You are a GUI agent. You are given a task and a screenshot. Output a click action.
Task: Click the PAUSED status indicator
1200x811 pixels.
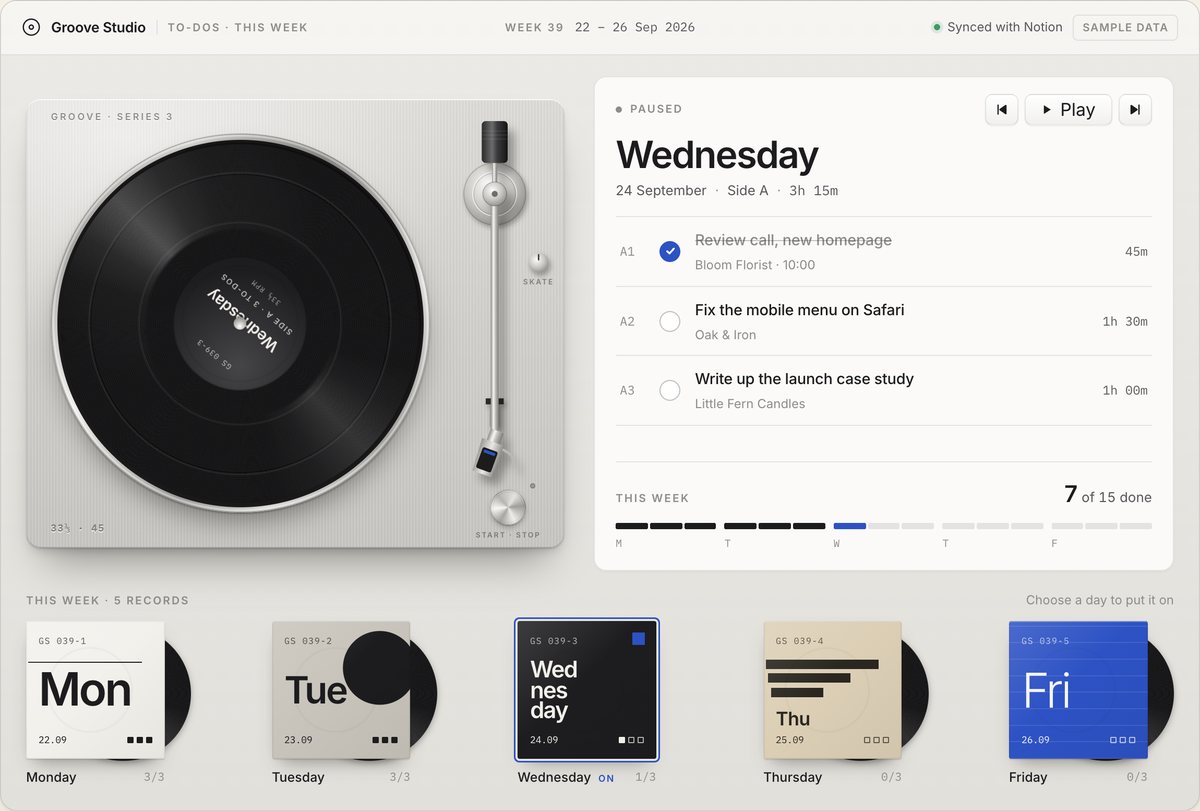(649, 109)
